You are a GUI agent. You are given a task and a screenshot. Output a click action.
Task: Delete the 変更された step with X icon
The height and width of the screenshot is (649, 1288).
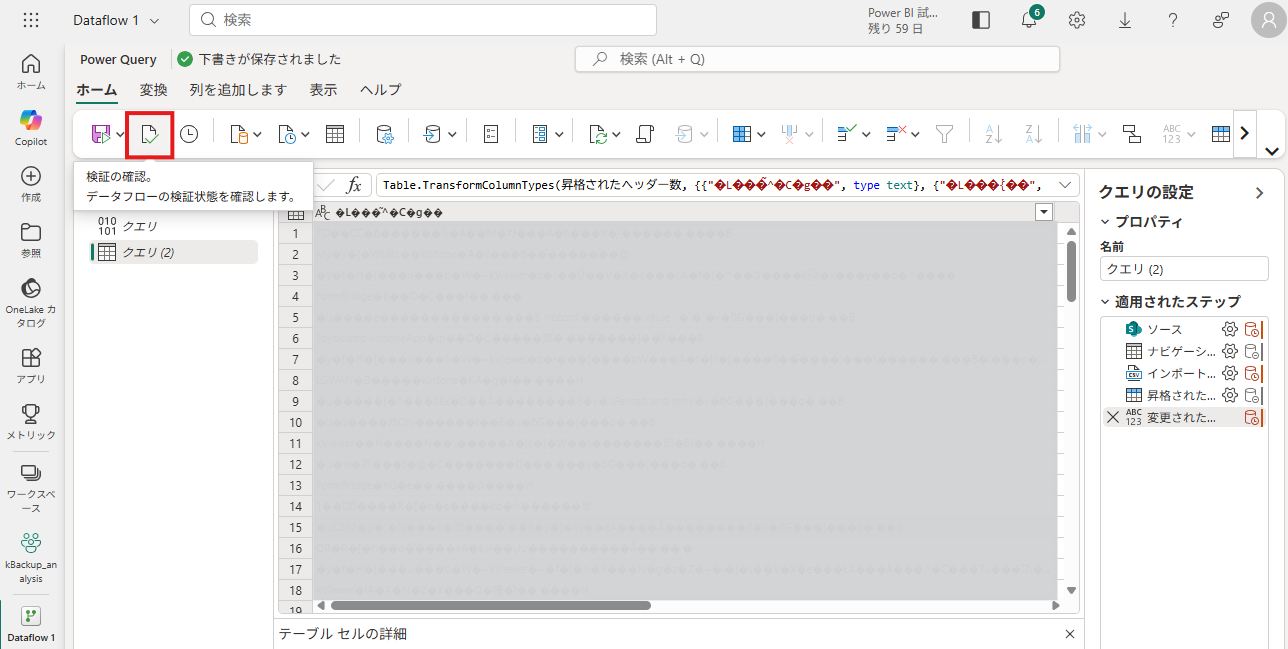[x=1113, y=417]
